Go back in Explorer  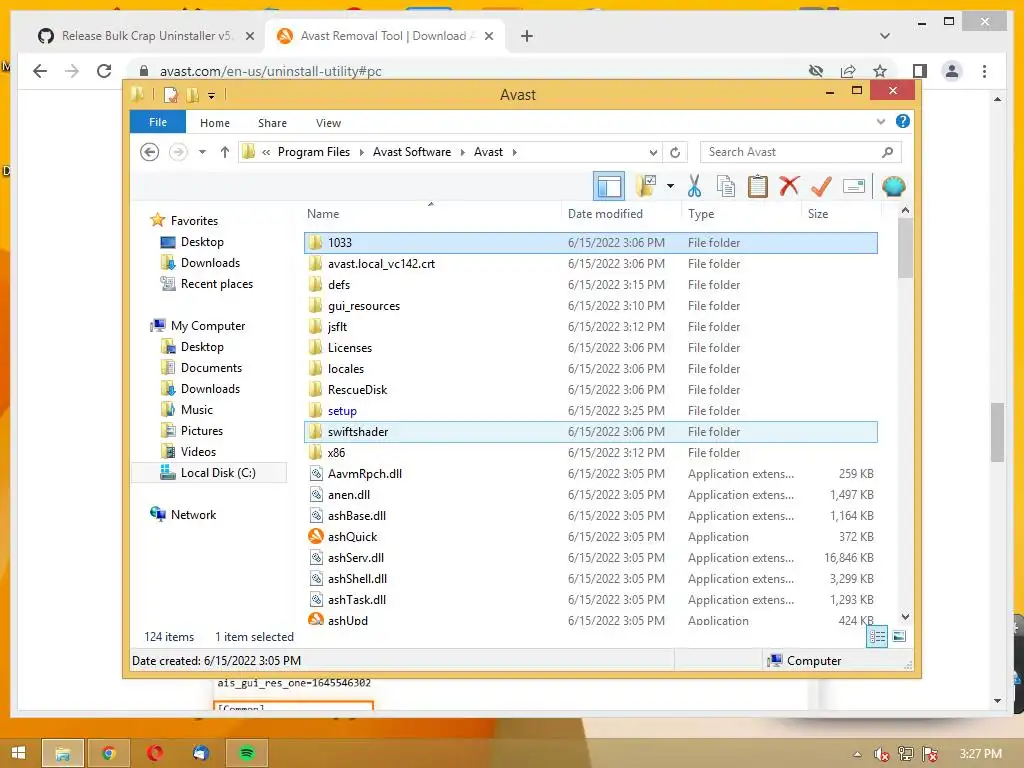(x=150, y=152)
